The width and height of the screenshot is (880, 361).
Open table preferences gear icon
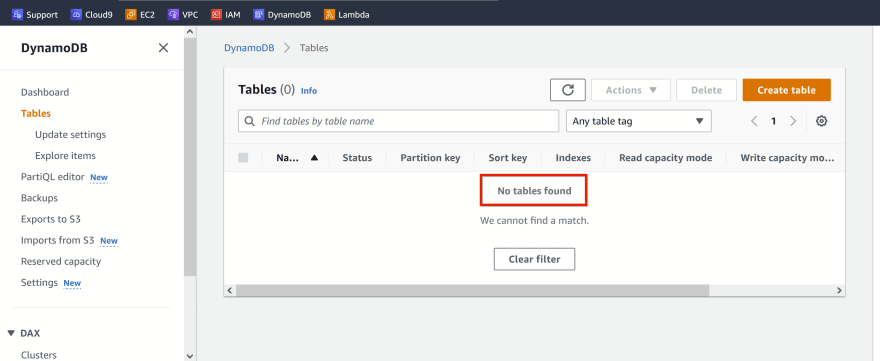822,121
